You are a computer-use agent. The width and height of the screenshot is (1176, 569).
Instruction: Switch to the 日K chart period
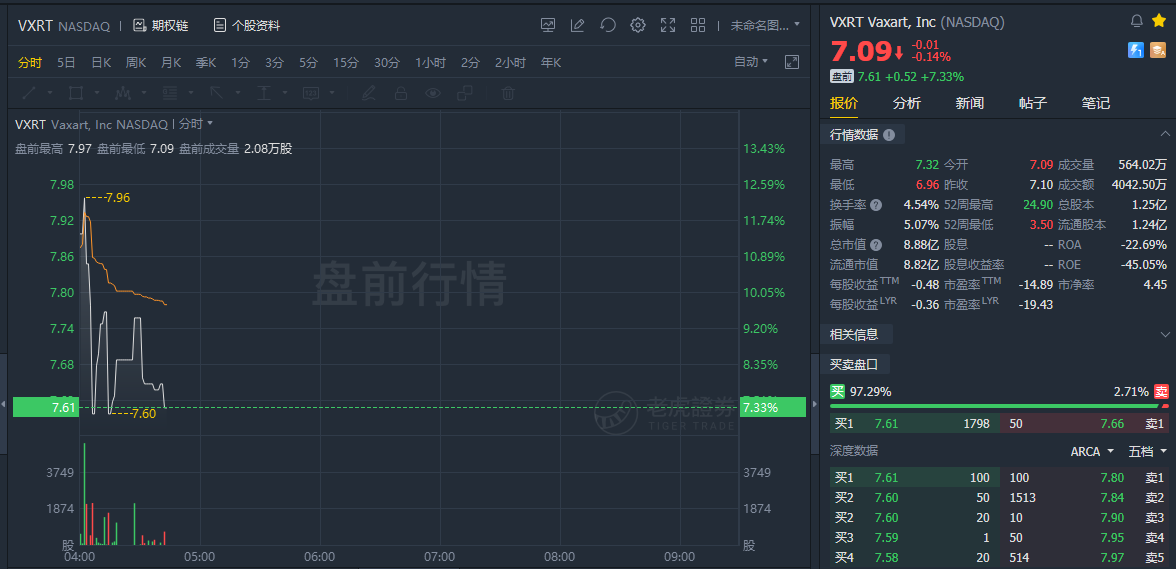[x=101, y=63]
